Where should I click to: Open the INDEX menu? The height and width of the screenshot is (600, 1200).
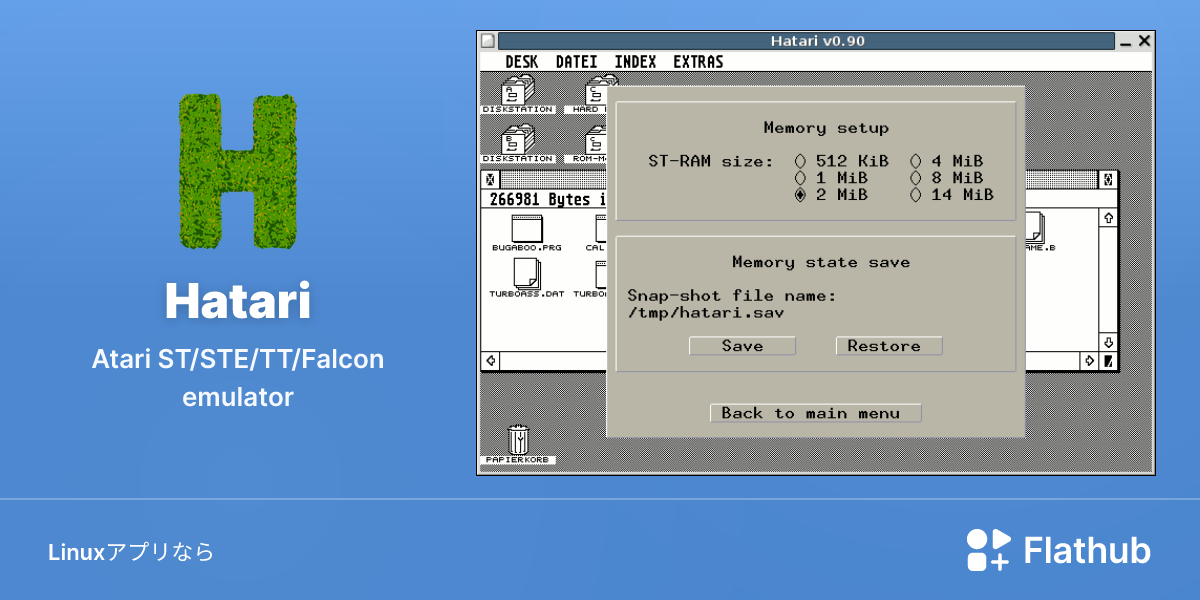pos(635,62)
